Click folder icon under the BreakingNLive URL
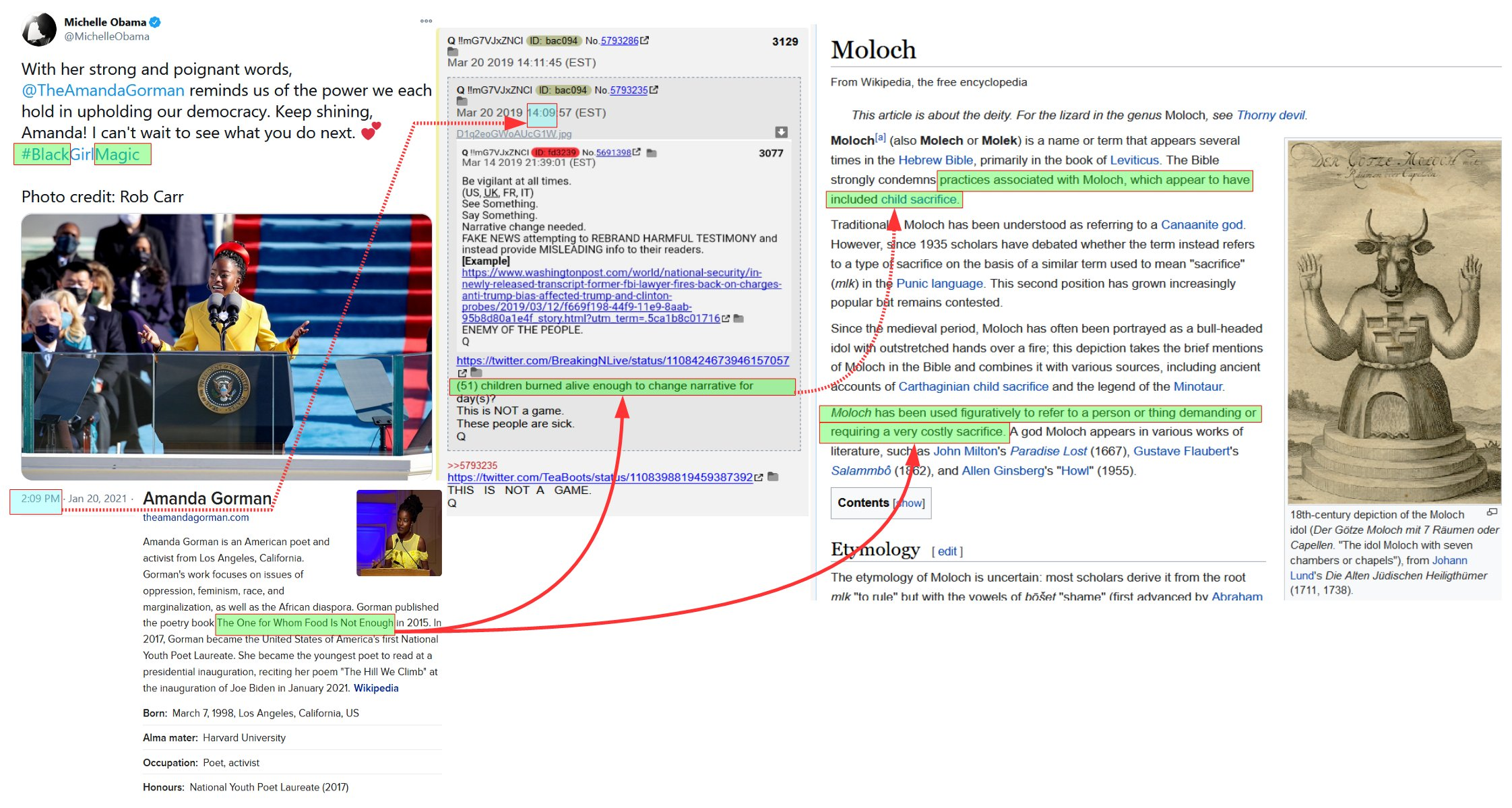 (476, 372)
